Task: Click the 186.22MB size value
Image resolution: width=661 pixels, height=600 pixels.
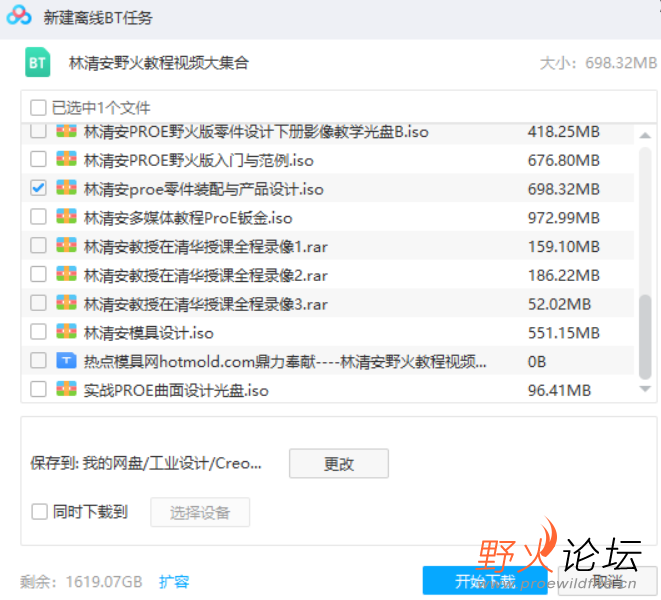Action: (x=564, y=275)
